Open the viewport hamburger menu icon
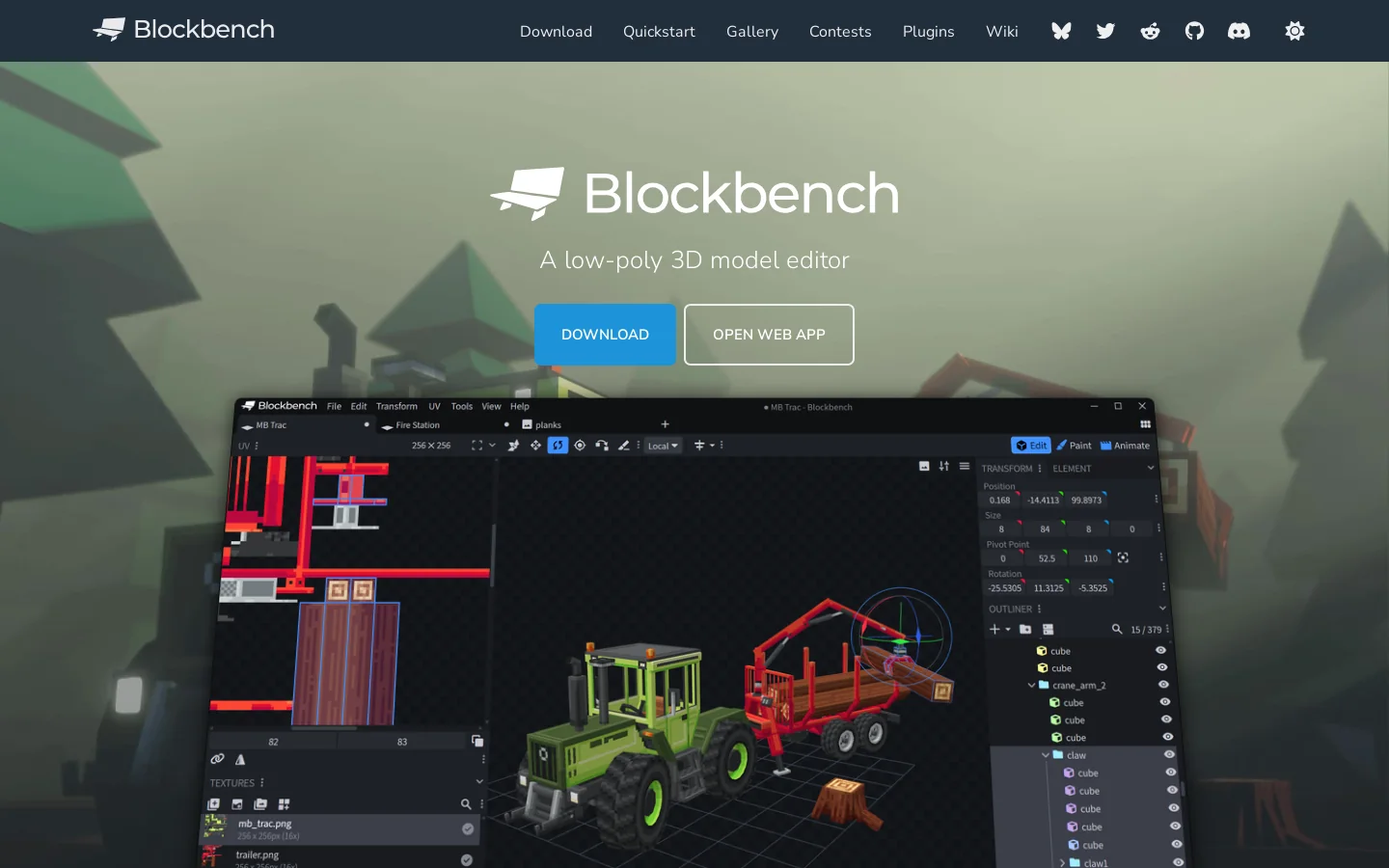This screenshot has width=1389, height=868. (x=965, y=466)
